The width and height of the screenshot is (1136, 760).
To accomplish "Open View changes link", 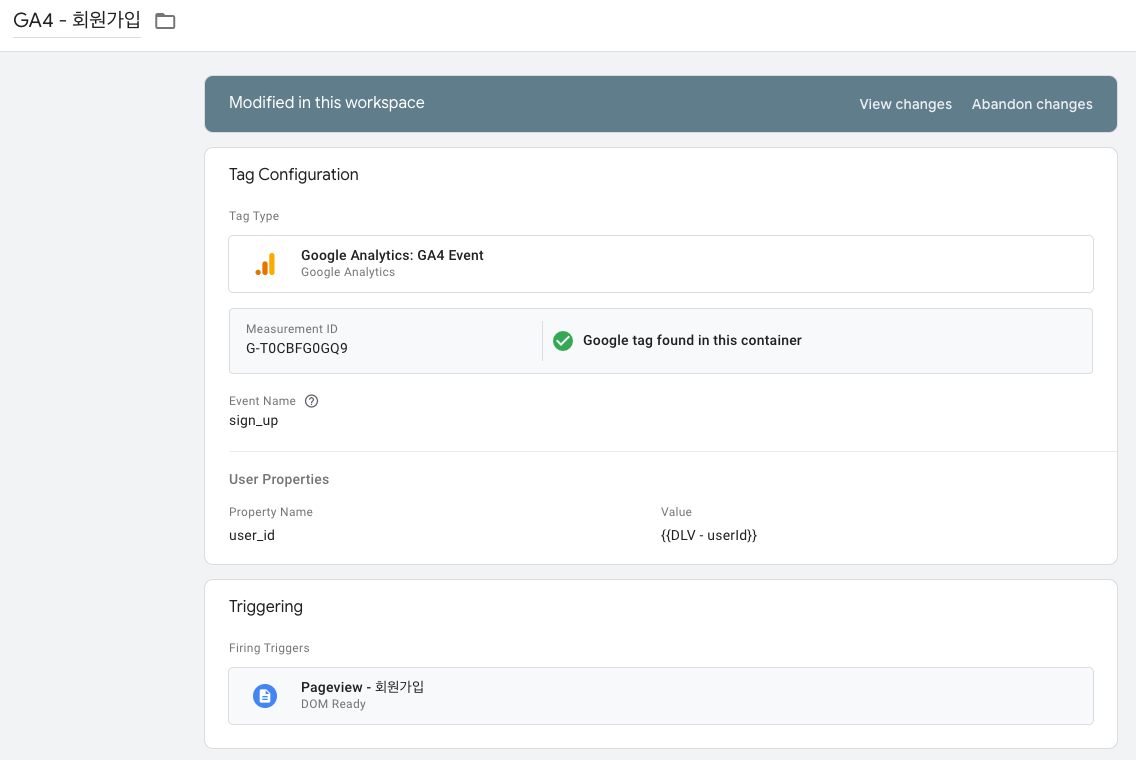I will (906, 104).
